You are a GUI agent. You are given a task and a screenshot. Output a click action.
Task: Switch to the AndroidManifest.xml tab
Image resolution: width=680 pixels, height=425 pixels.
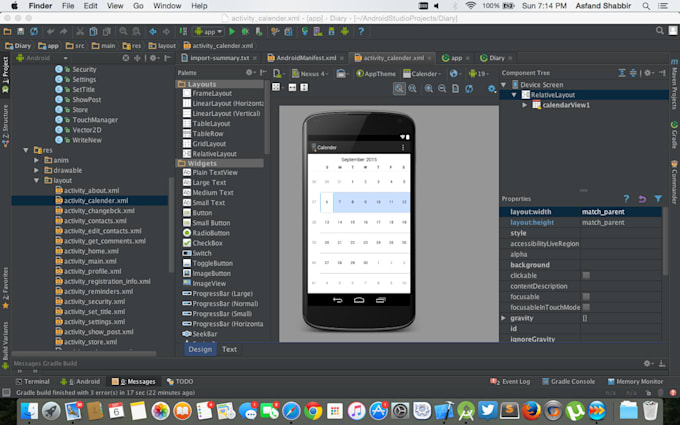306,58
